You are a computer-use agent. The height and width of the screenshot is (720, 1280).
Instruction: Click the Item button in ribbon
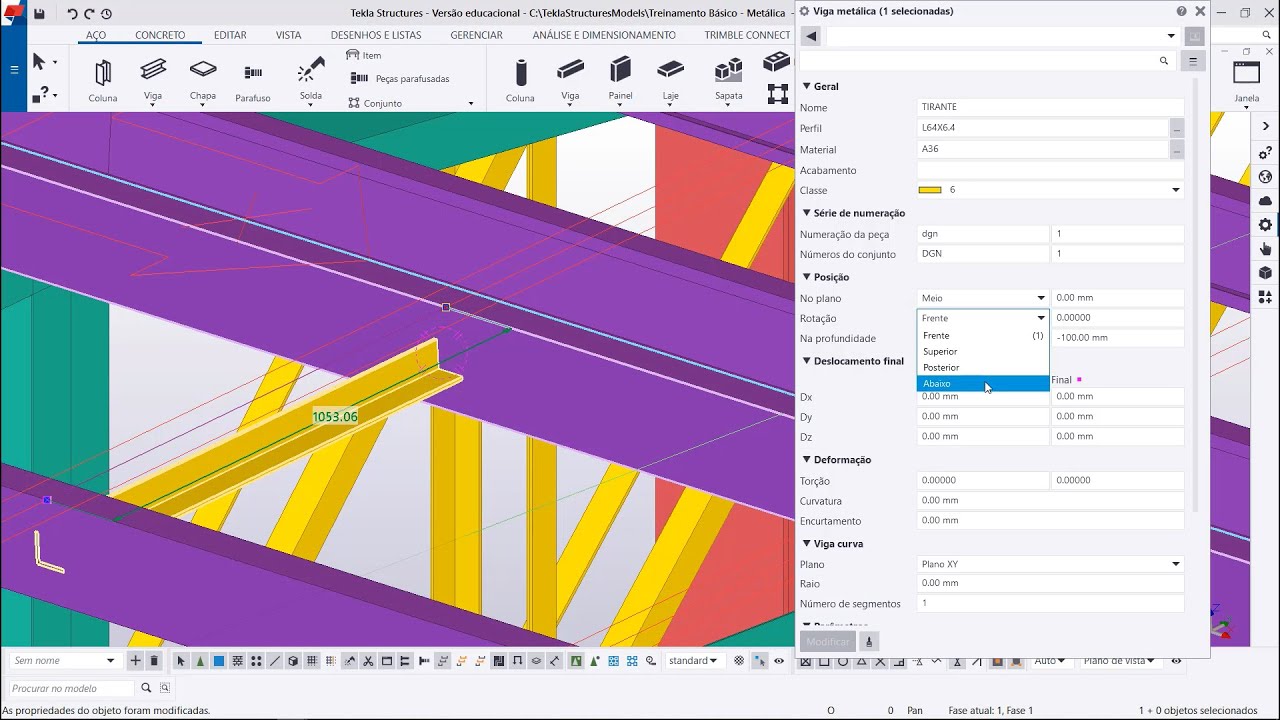[x=363, y=55]
